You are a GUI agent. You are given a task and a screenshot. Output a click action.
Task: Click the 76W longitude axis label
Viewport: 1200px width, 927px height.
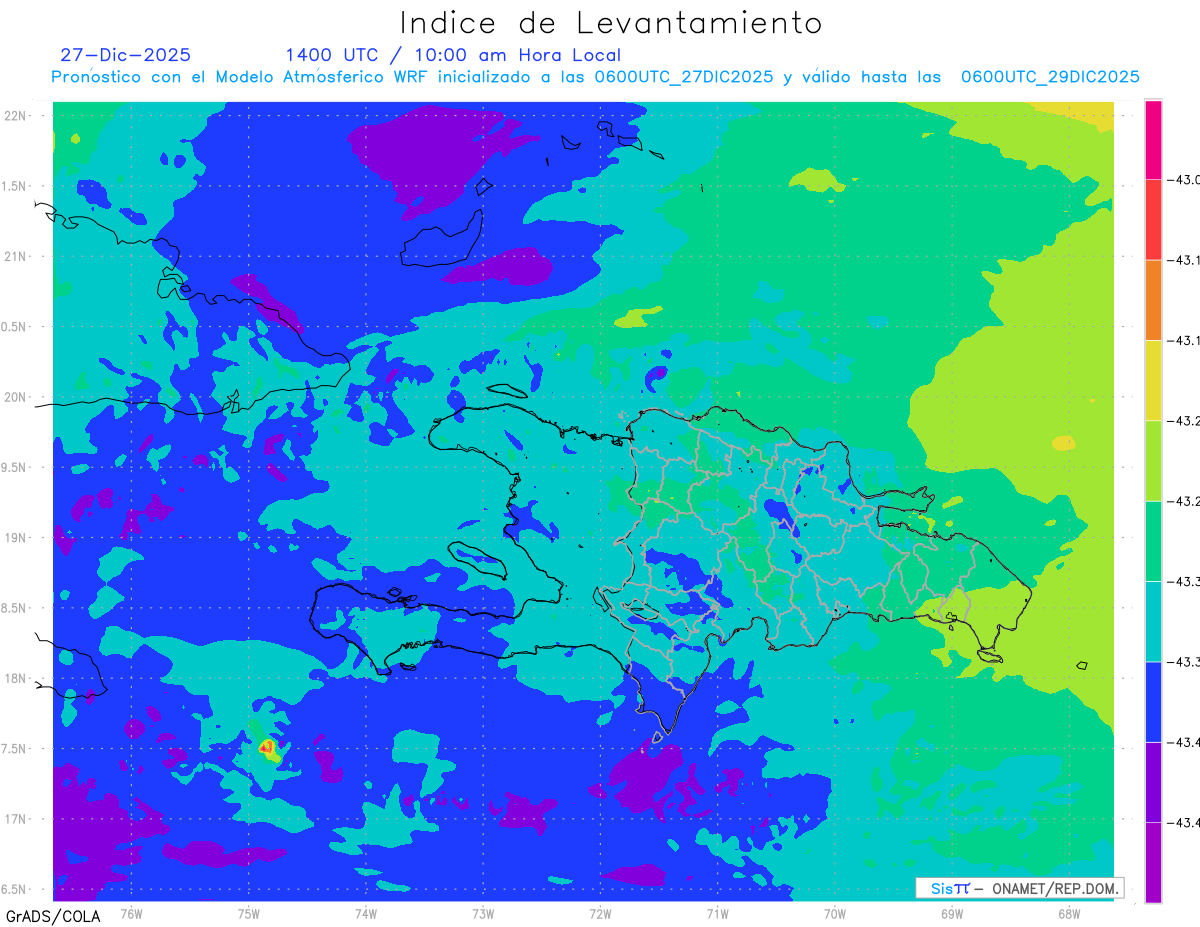[131, 913]
